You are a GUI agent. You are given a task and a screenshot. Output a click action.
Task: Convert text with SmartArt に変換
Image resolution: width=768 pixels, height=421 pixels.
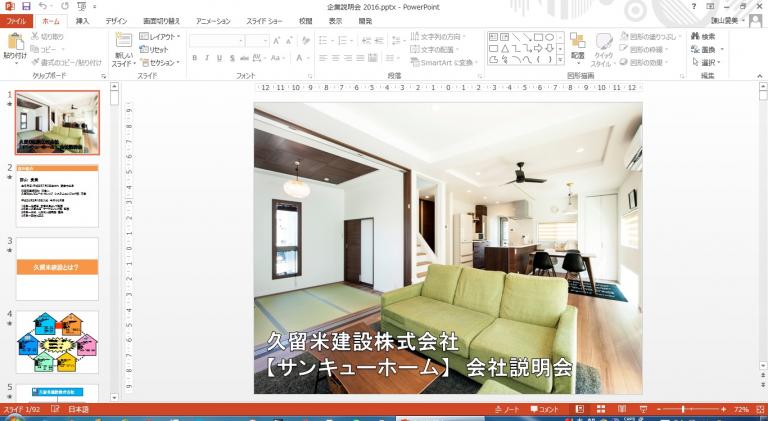click(442, 63)
